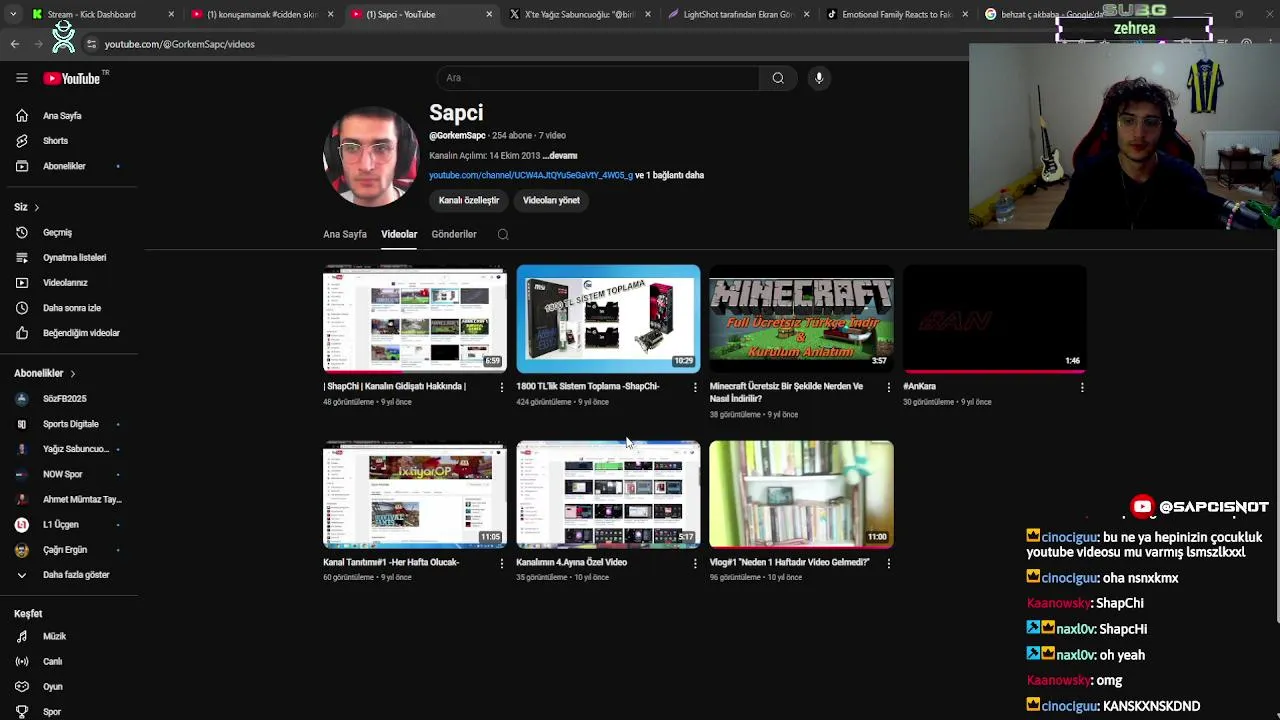Viewport: 1280px width, 720px height.
Task: Switch to the LightShot browser tab
Action: coord(738,14)
